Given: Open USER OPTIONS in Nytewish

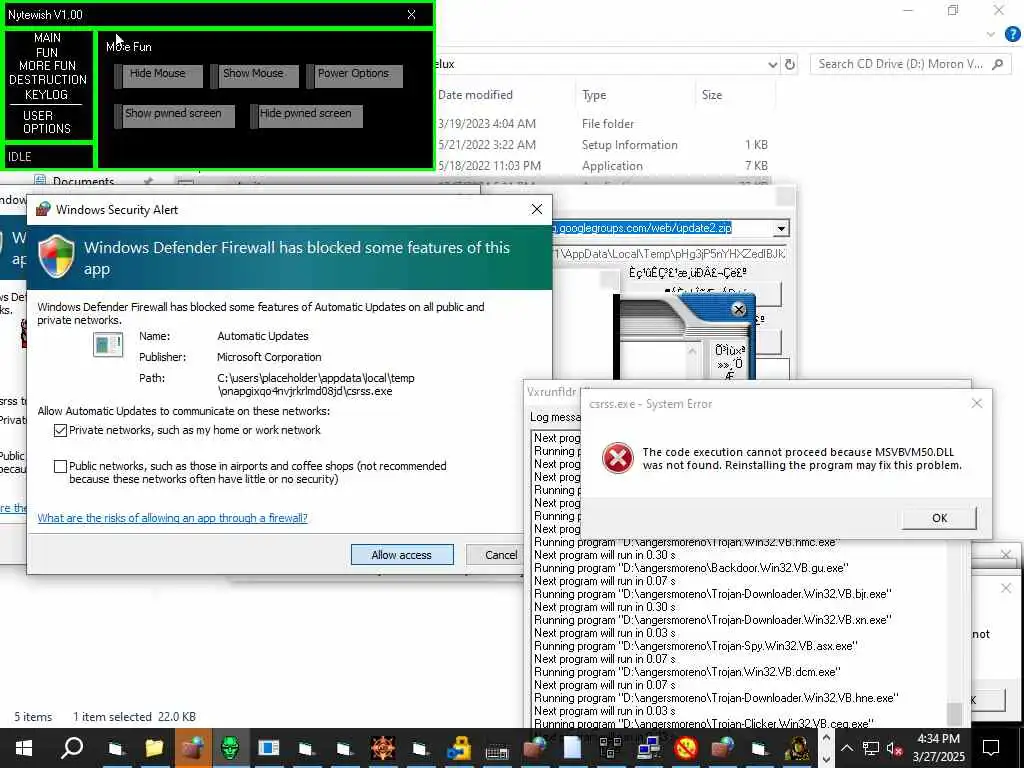Looking at the screenshot, I should pos(46,122).
